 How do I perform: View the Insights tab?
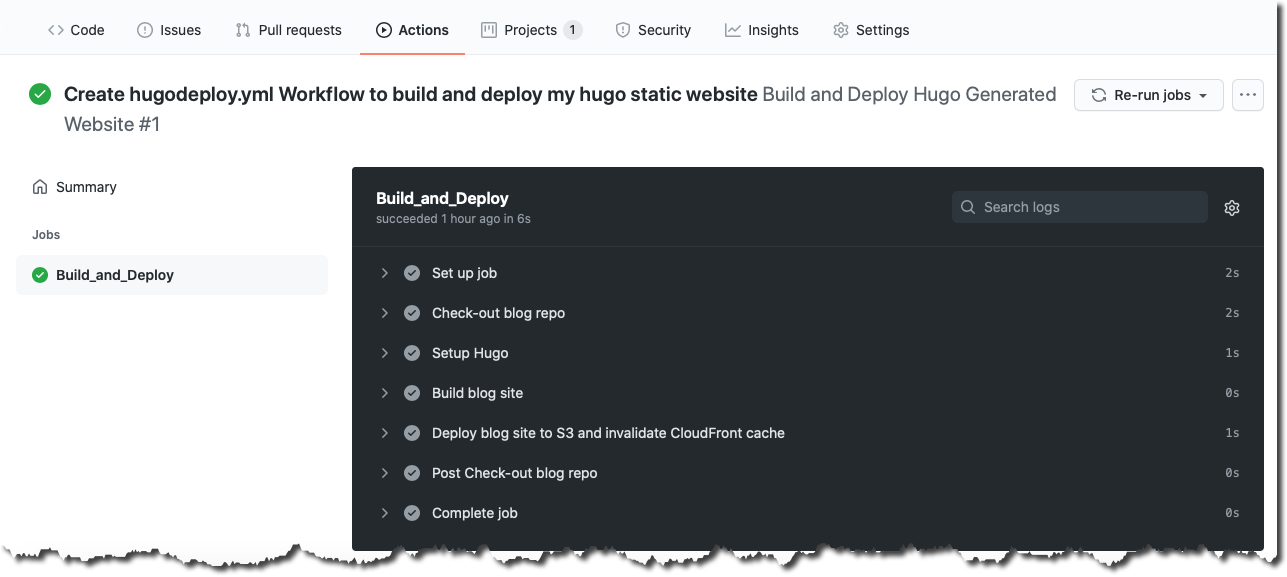[x=762, y=30]
